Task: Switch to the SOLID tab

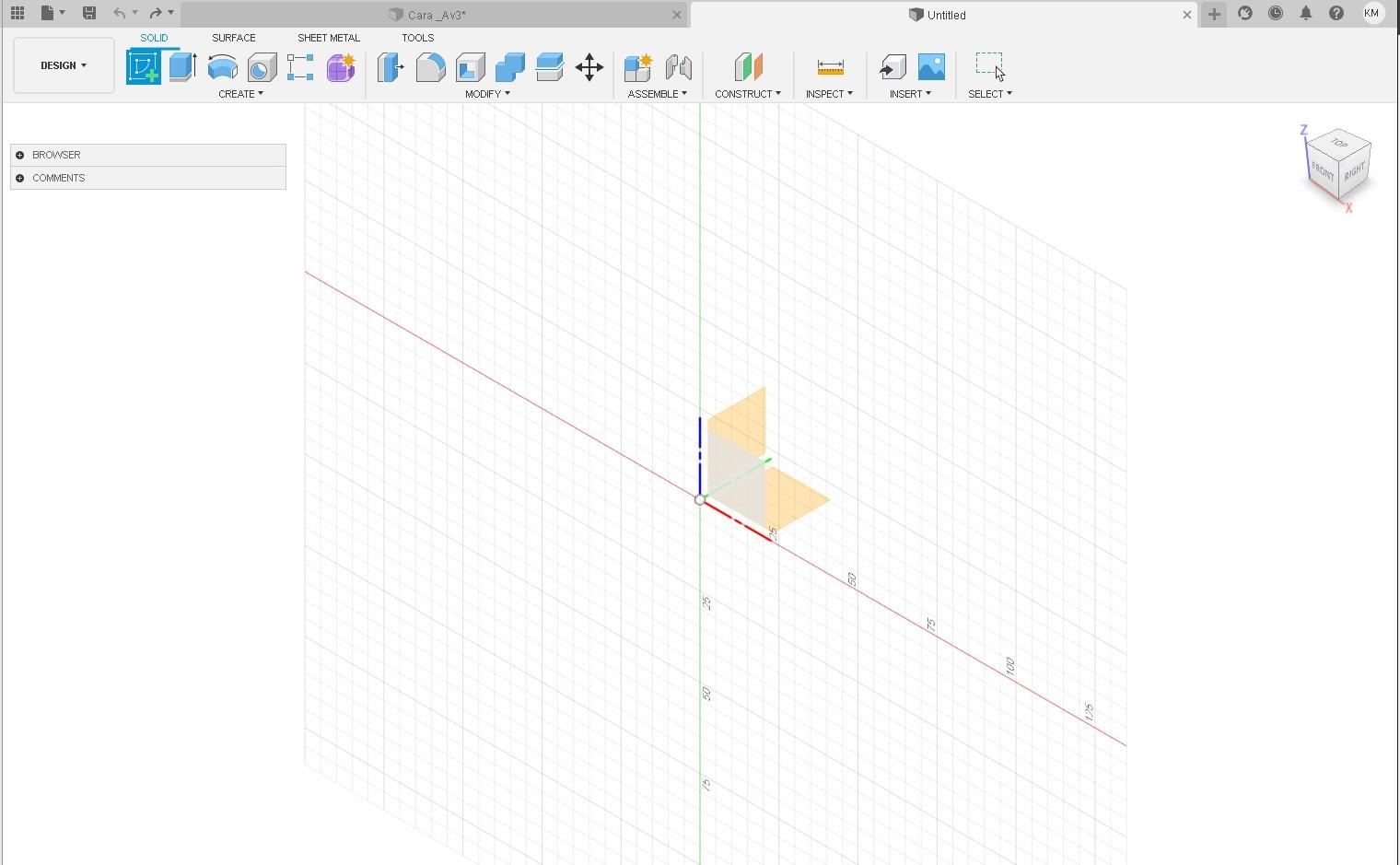Action: pyautogui.click(x=154, y=38)
